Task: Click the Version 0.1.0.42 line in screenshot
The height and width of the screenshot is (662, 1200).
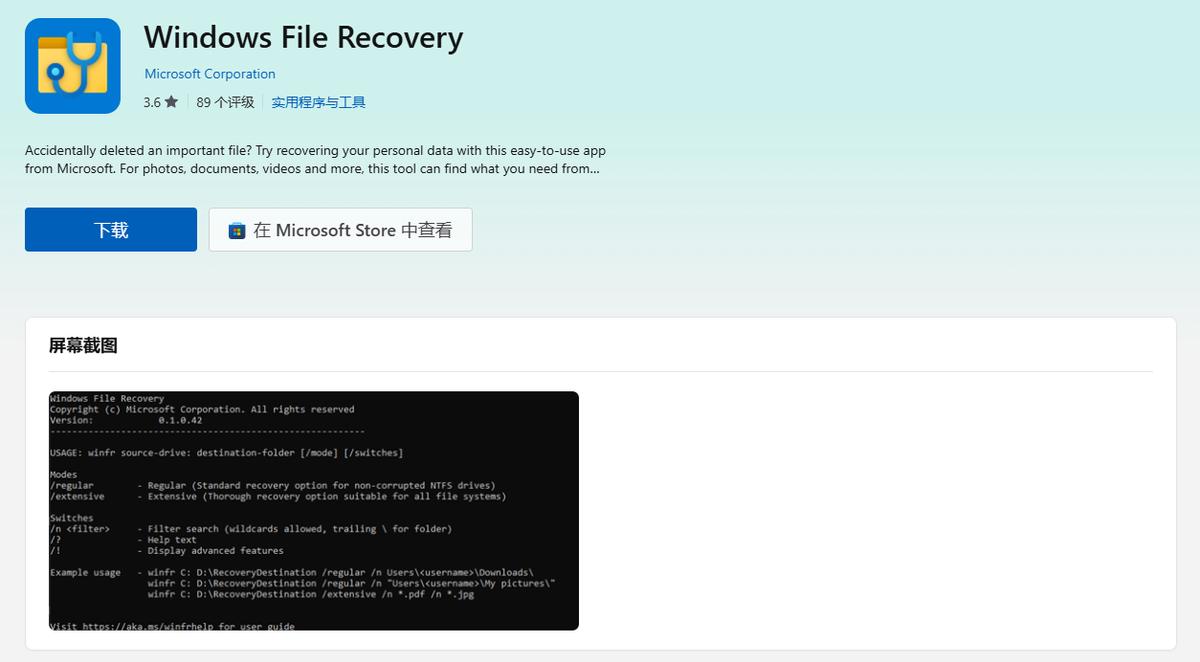Action: [x=126, y=420]
